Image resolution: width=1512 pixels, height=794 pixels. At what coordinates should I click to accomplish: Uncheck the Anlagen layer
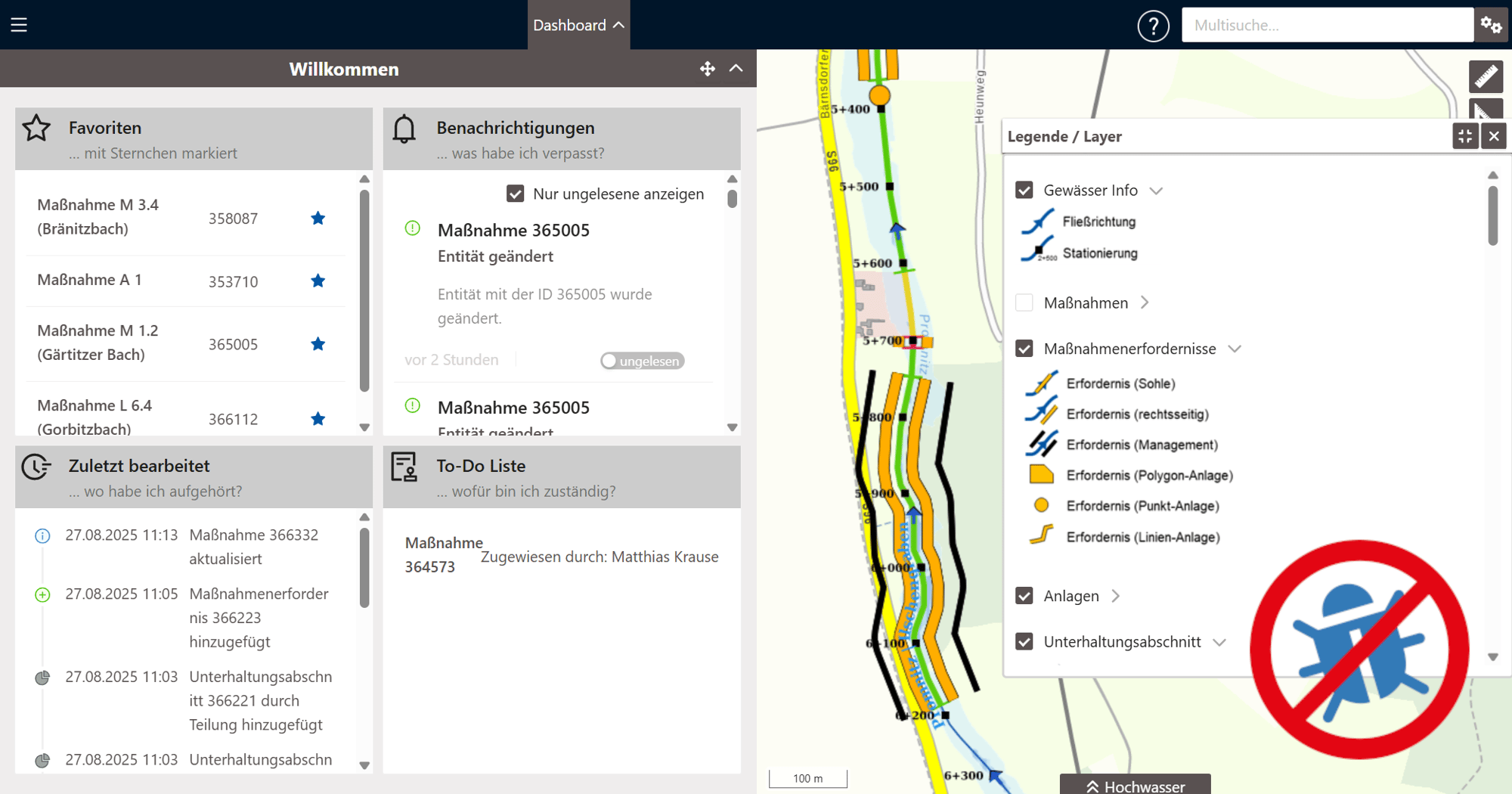(x=1024, y=596)
